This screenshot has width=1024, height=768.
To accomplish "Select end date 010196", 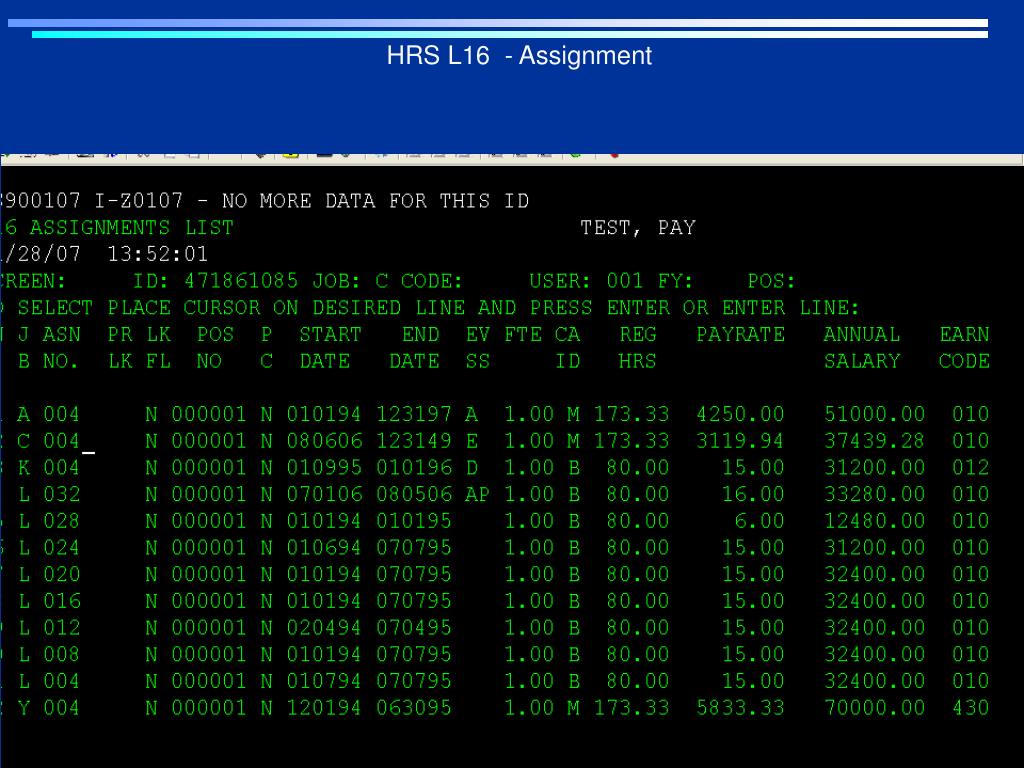I will tap(414, 468).
